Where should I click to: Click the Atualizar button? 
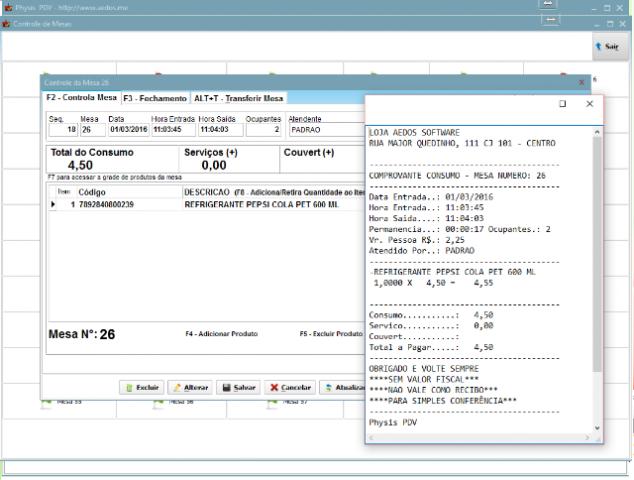point(342,387)
